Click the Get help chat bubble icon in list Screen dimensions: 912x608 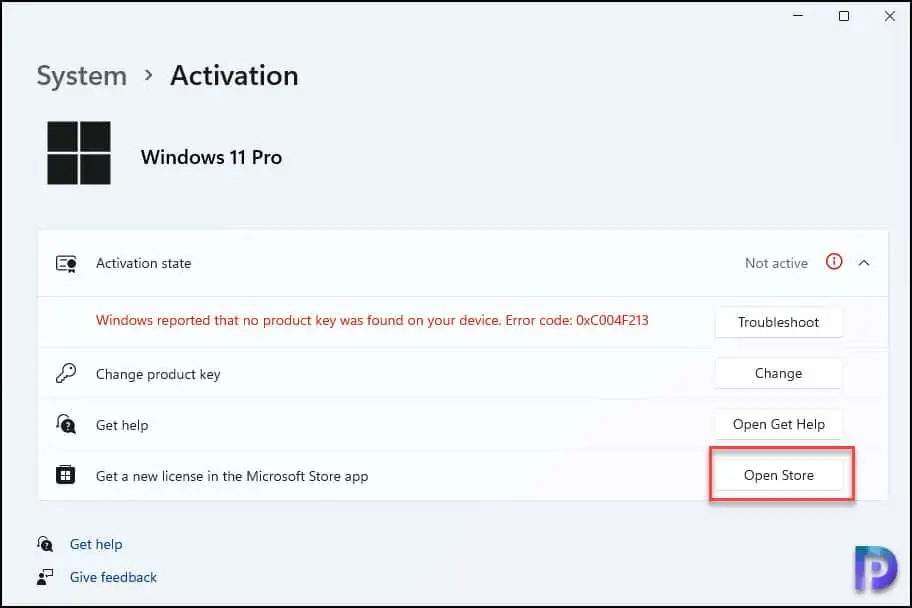click(67, 425)
